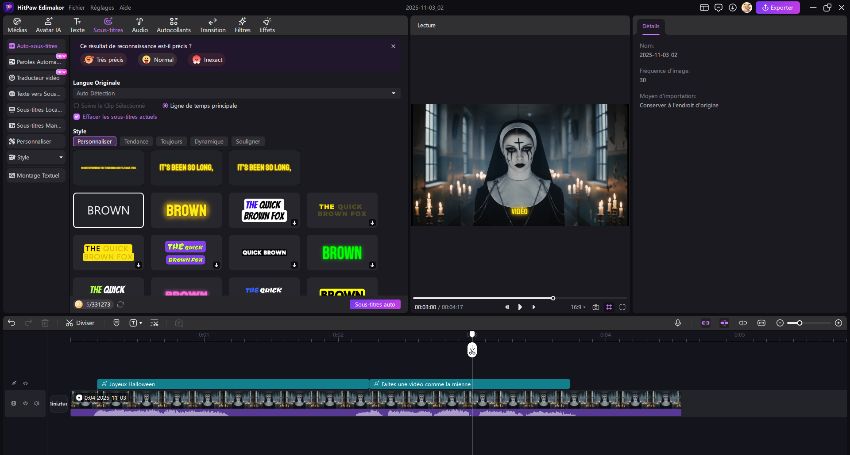This screenshot has height=455, width=850.
Task: Open the Avatar IA tool
Action: 47,19
